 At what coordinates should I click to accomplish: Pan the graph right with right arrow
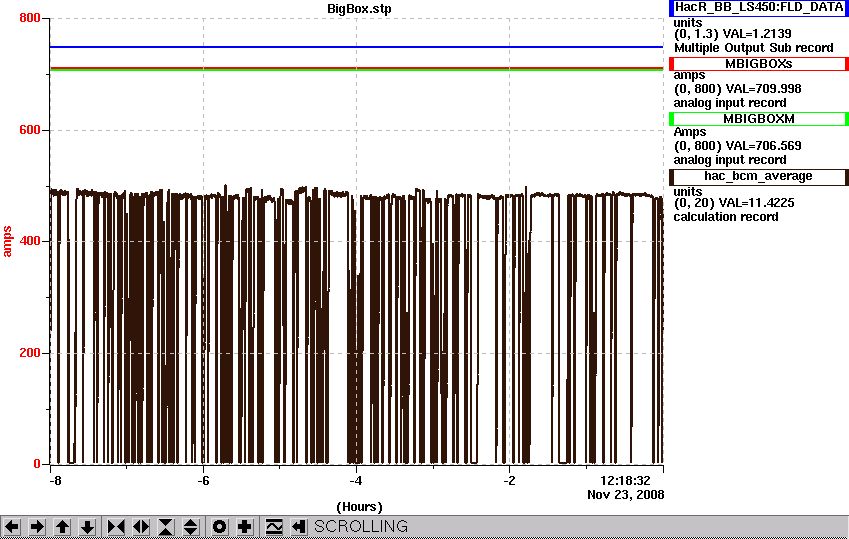[37, 527]
